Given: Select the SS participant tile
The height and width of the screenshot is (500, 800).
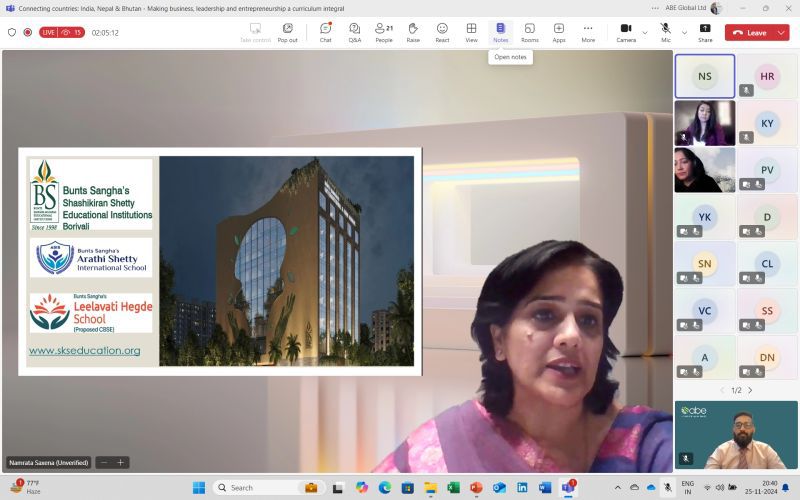Looking at the screenshot, I should [767, 311].
